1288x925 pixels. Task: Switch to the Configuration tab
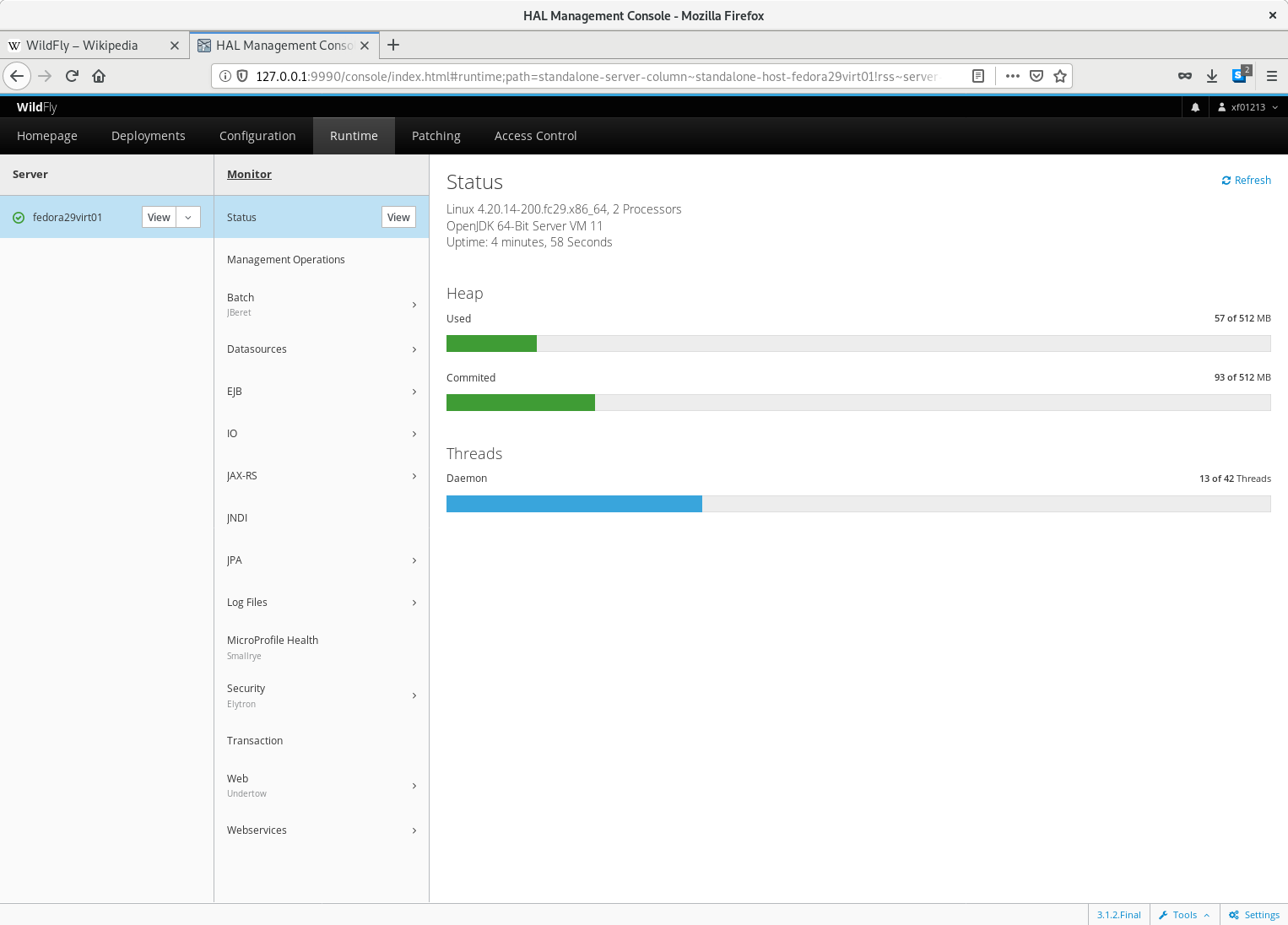(x=257, y=136)
